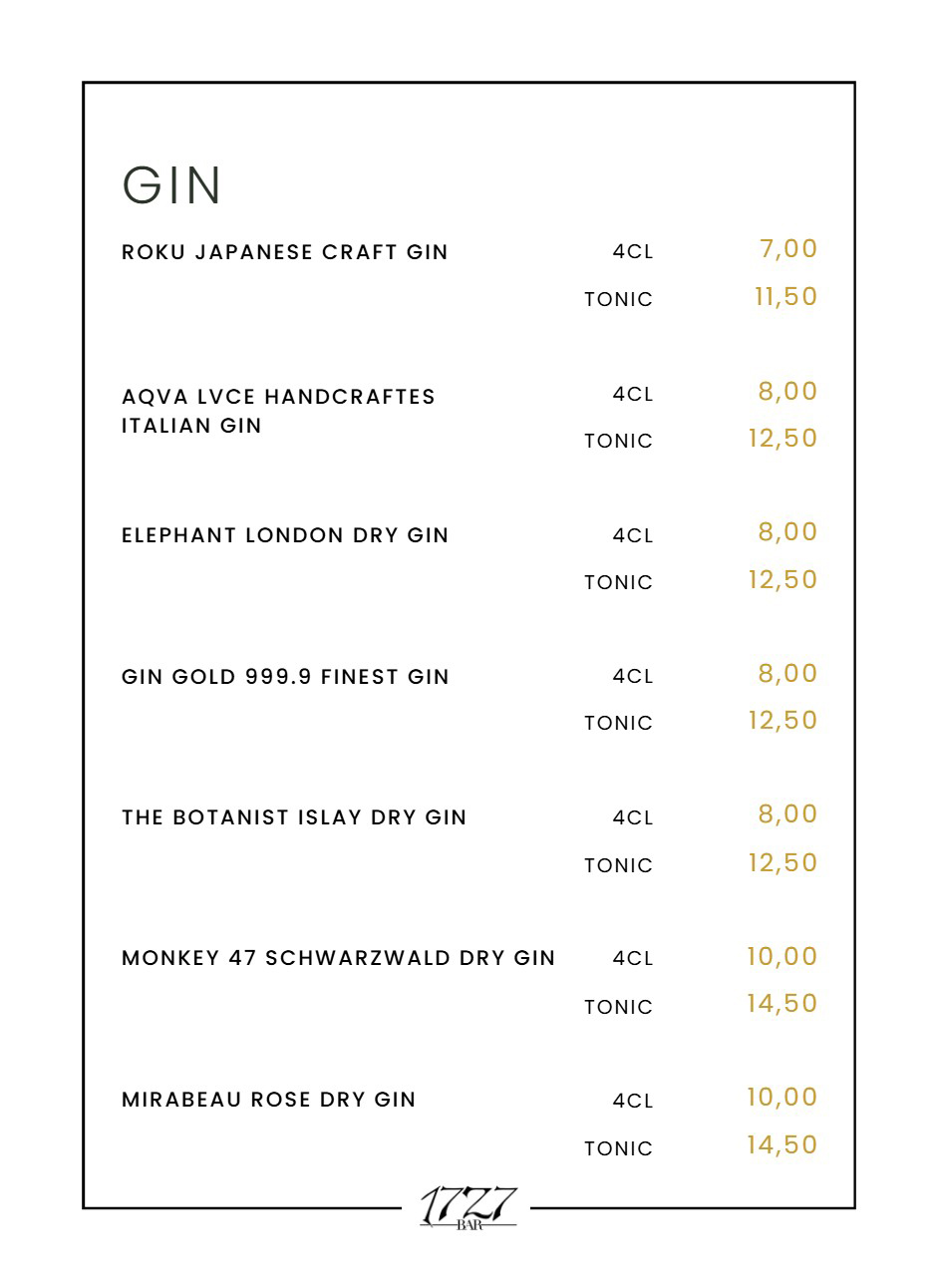Click the 11,50 tonic price
The width and height of the screenshot is (938, 1288).
785,297
